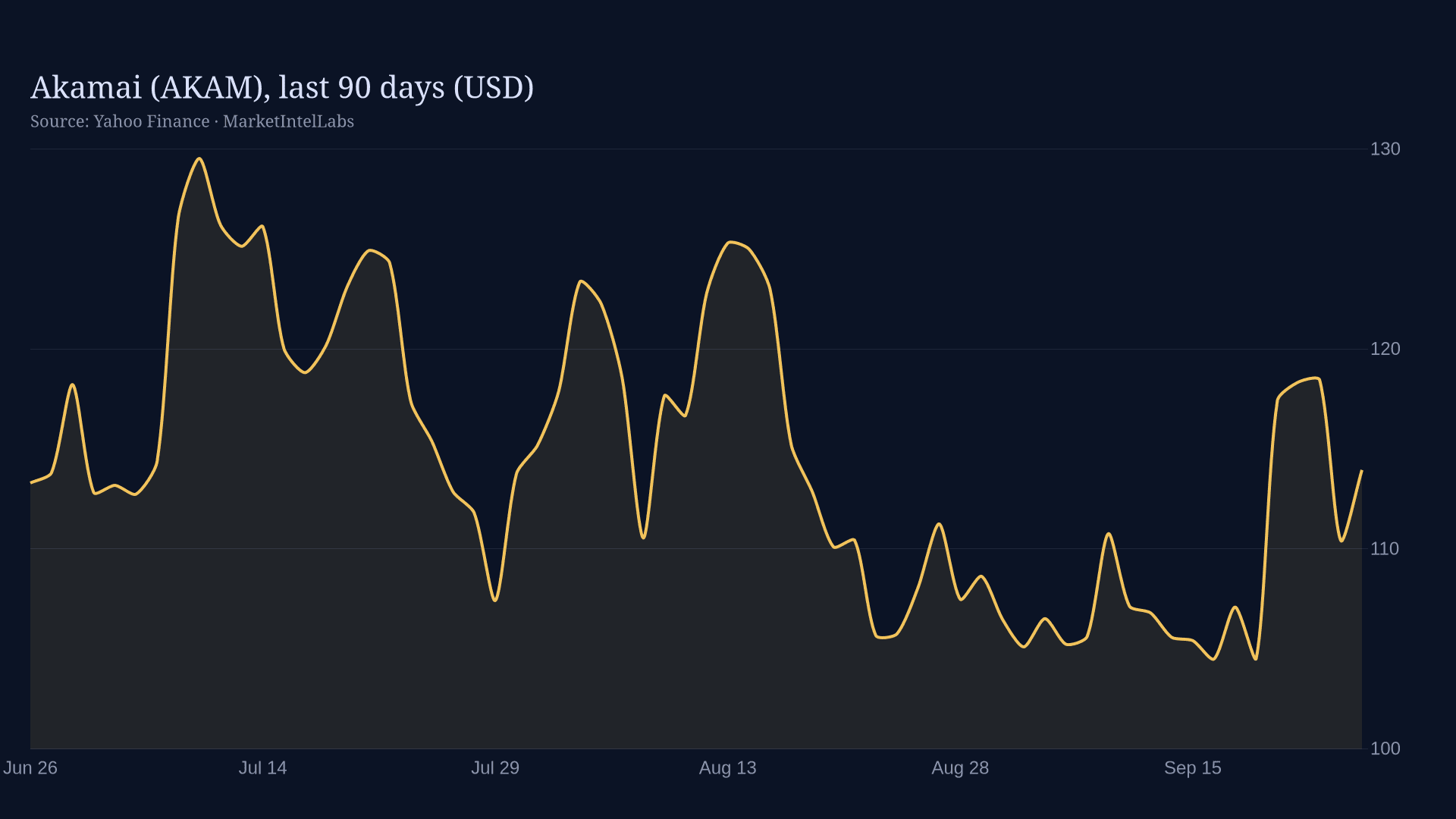Click the y-axis label 100
The width and height of the screenshot is (1456, 819).
click(x=1385, y=748)
